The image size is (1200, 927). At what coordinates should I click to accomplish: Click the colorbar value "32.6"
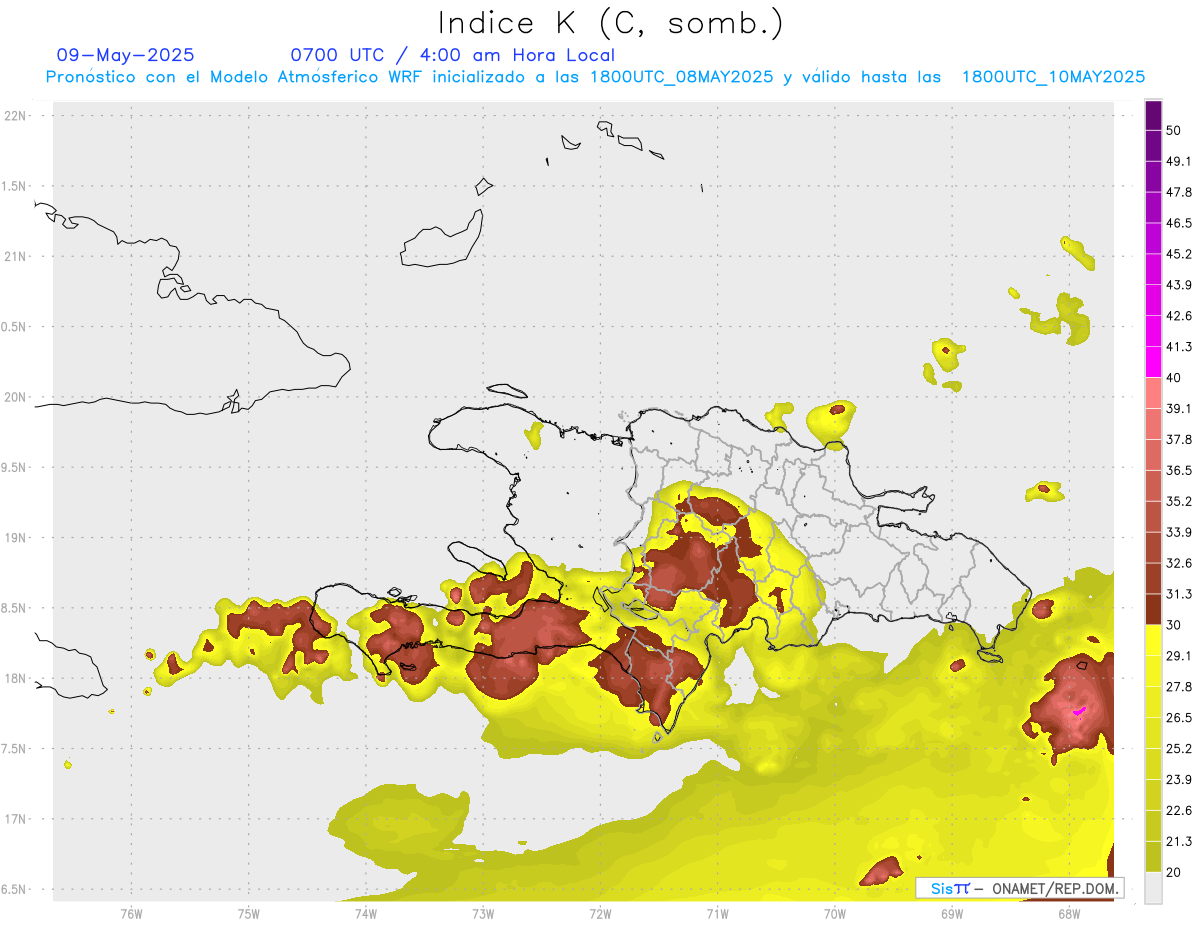pos(1178,563)
